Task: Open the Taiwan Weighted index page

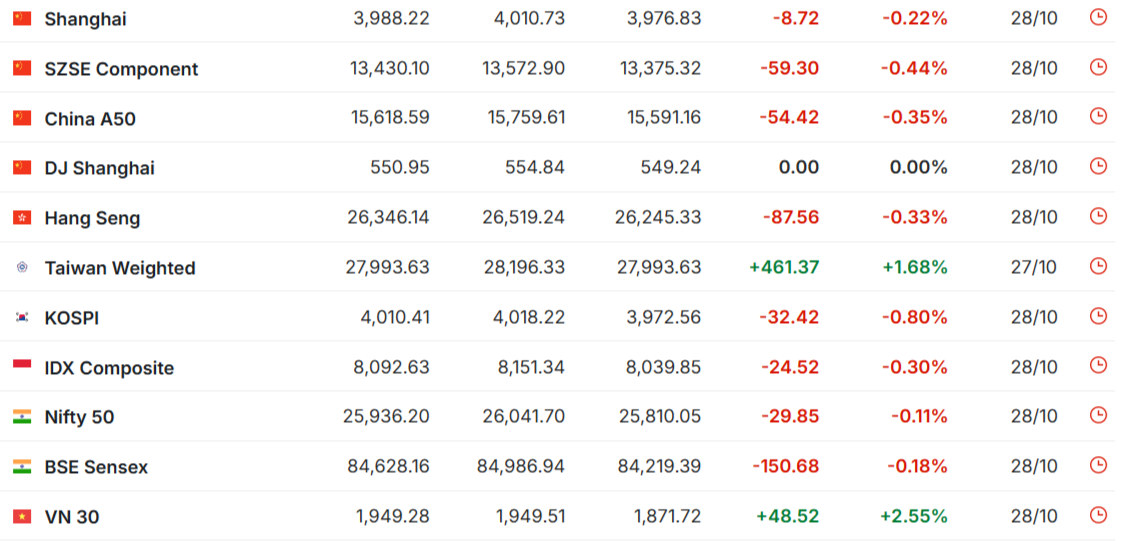Action: [120, 268]
